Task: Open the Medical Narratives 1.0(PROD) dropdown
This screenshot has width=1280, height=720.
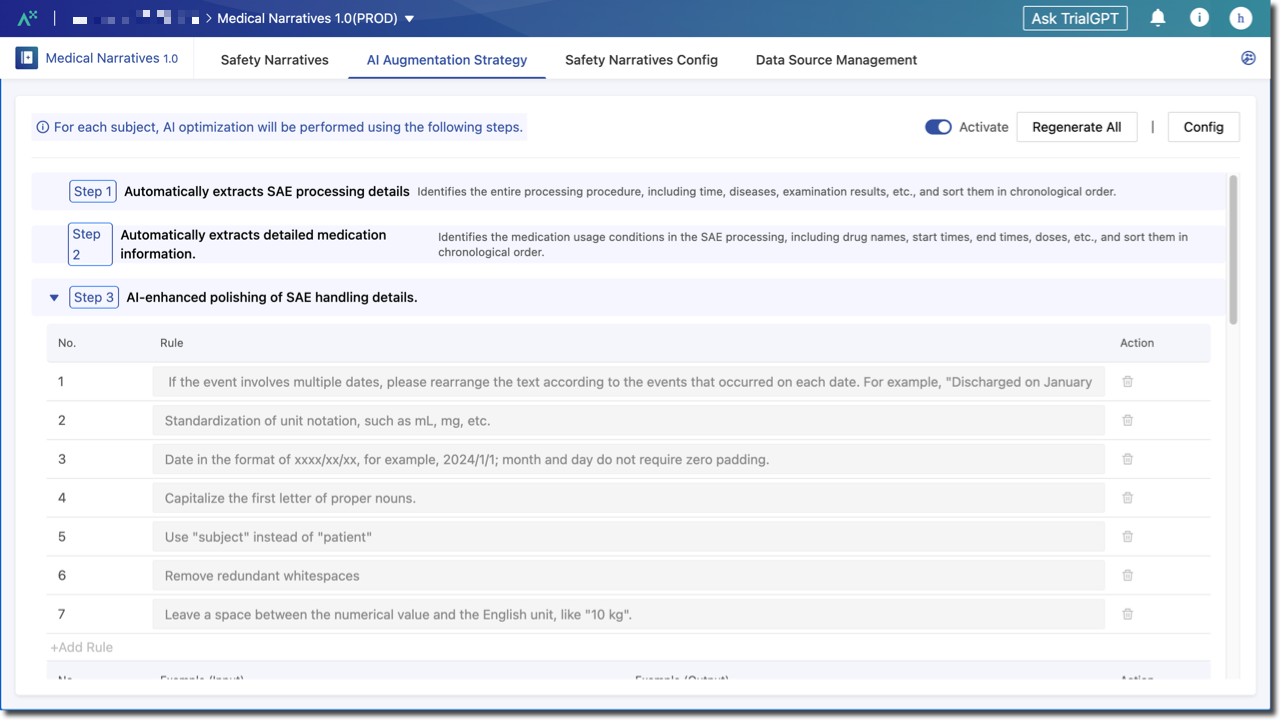Action: click(x=315, y=18)
